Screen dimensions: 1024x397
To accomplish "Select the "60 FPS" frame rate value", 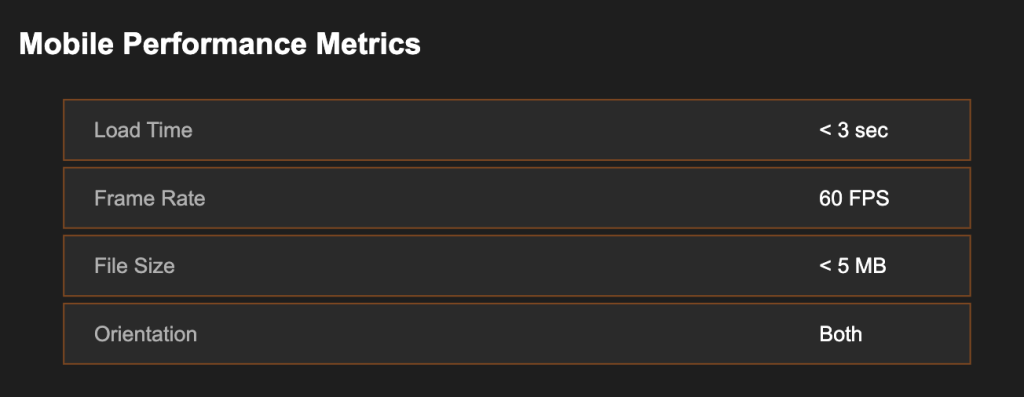I will tap(854, 198).
